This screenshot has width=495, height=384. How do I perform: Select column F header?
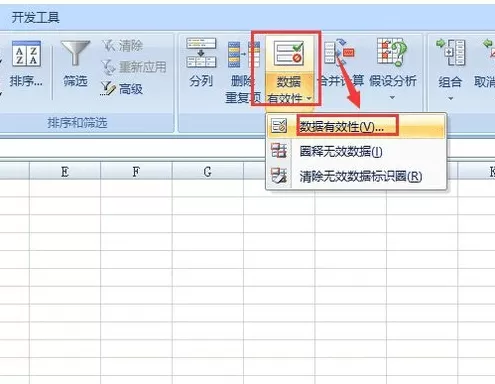coord(136,172)
